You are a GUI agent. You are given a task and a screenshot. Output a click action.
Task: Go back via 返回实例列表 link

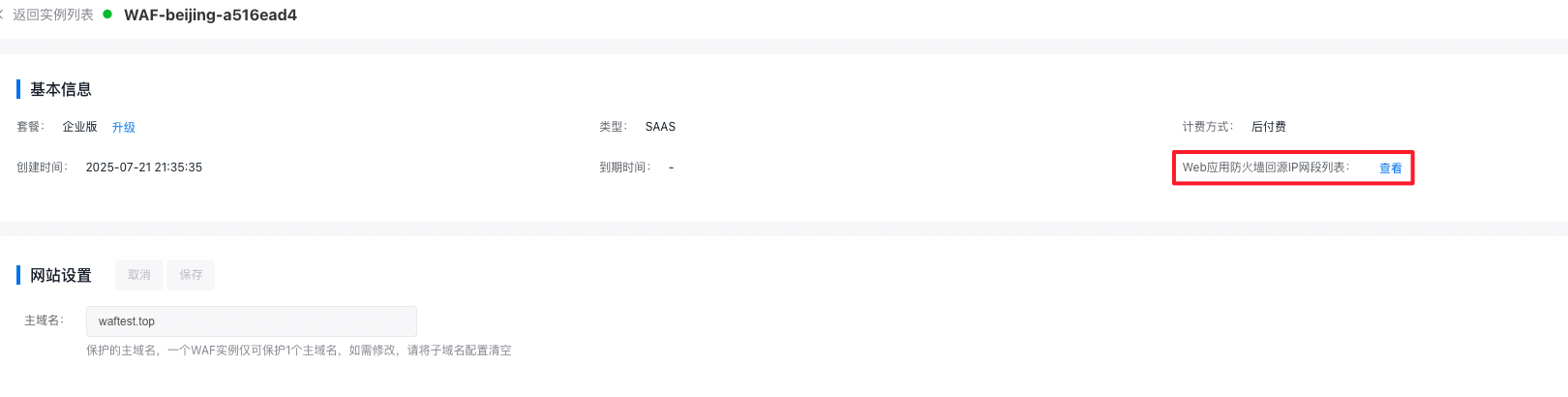tap(53, 15)
